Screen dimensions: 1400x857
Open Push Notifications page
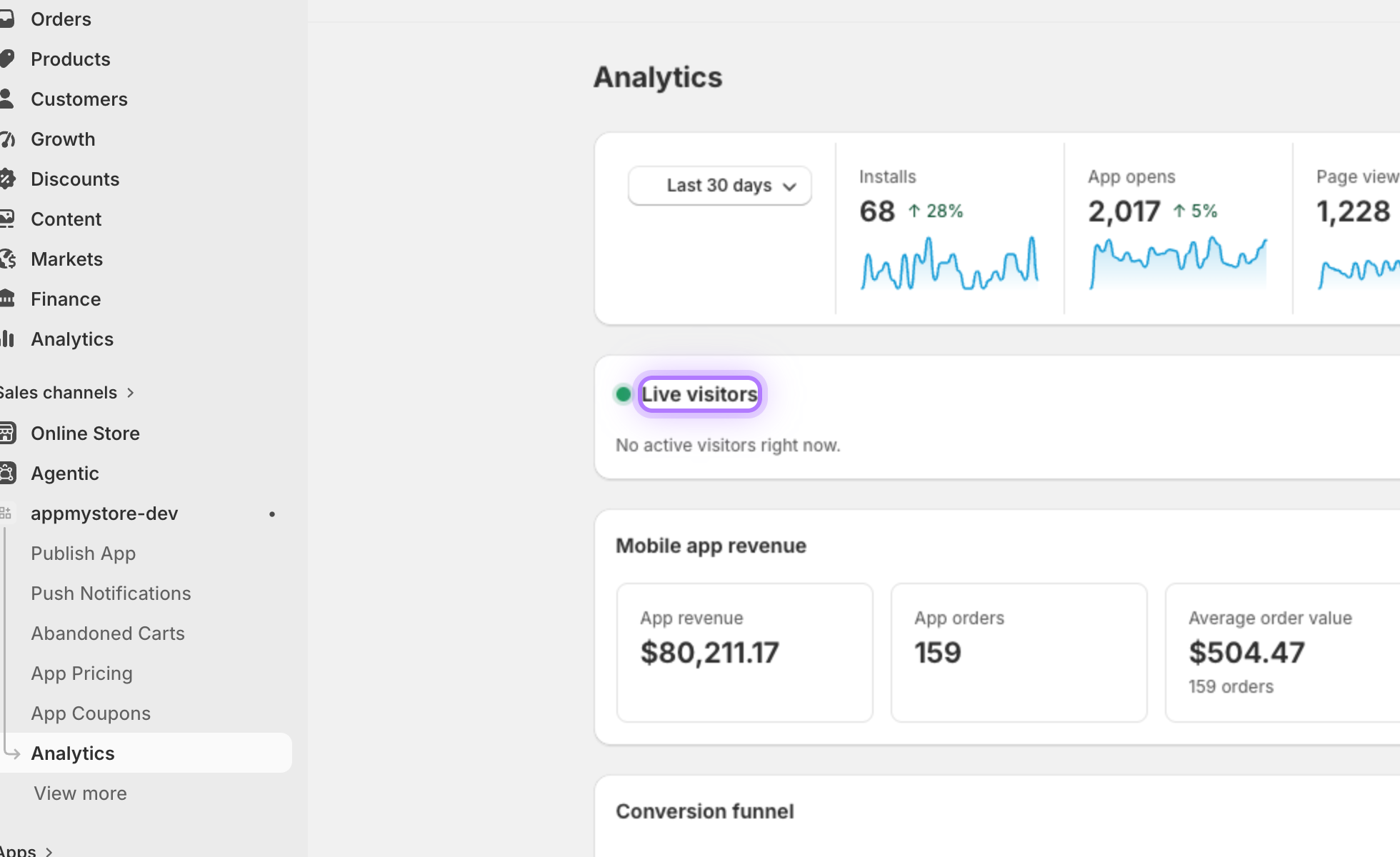click(111, 593)
